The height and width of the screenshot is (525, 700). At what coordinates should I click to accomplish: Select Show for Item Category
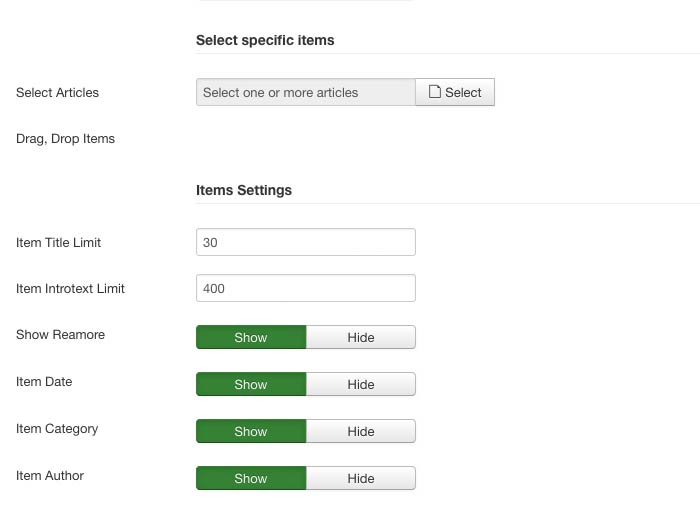pos(251,431)
